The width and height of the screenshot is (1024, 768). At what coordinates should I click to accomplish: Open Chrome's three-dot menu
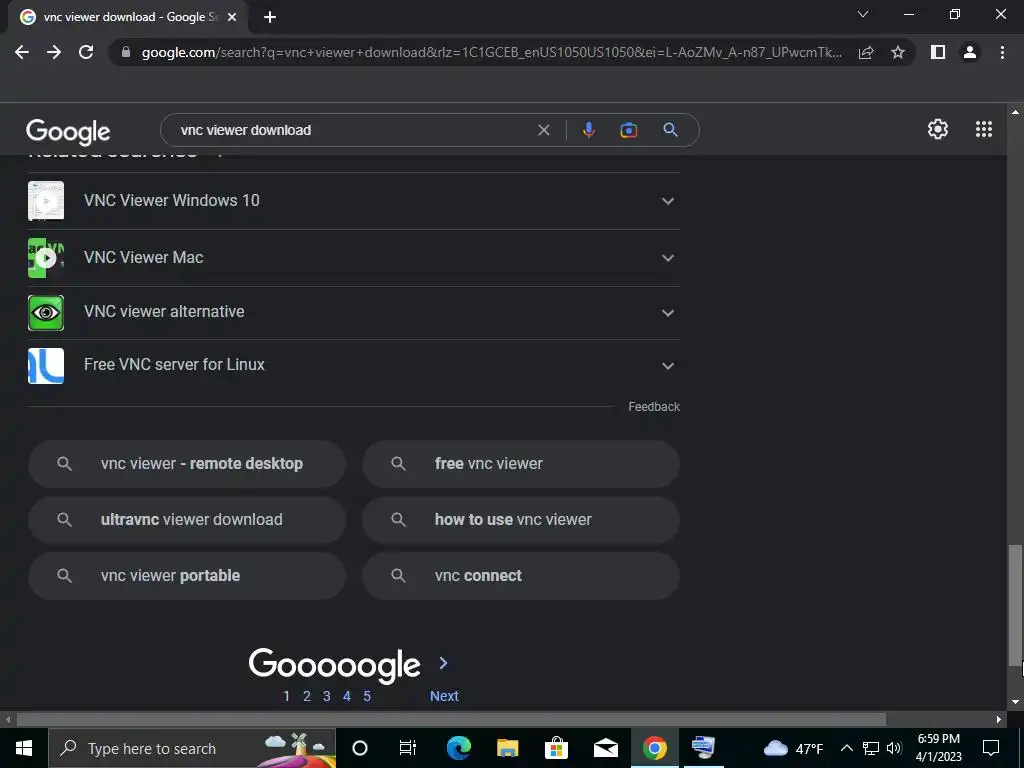coord(1002,52)
